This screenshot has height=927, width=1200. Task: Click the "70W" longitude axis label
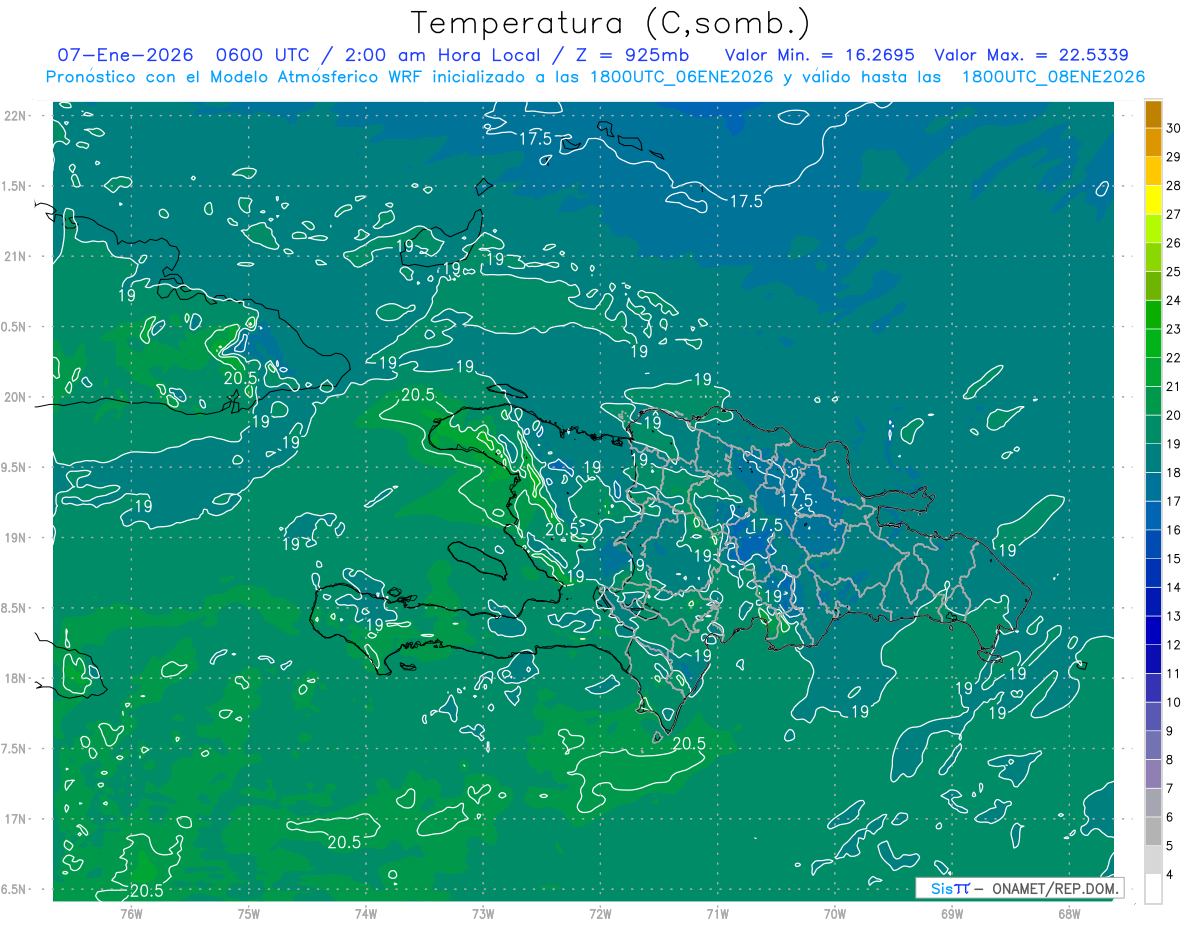pyautogui.click(x=835, y=914)
